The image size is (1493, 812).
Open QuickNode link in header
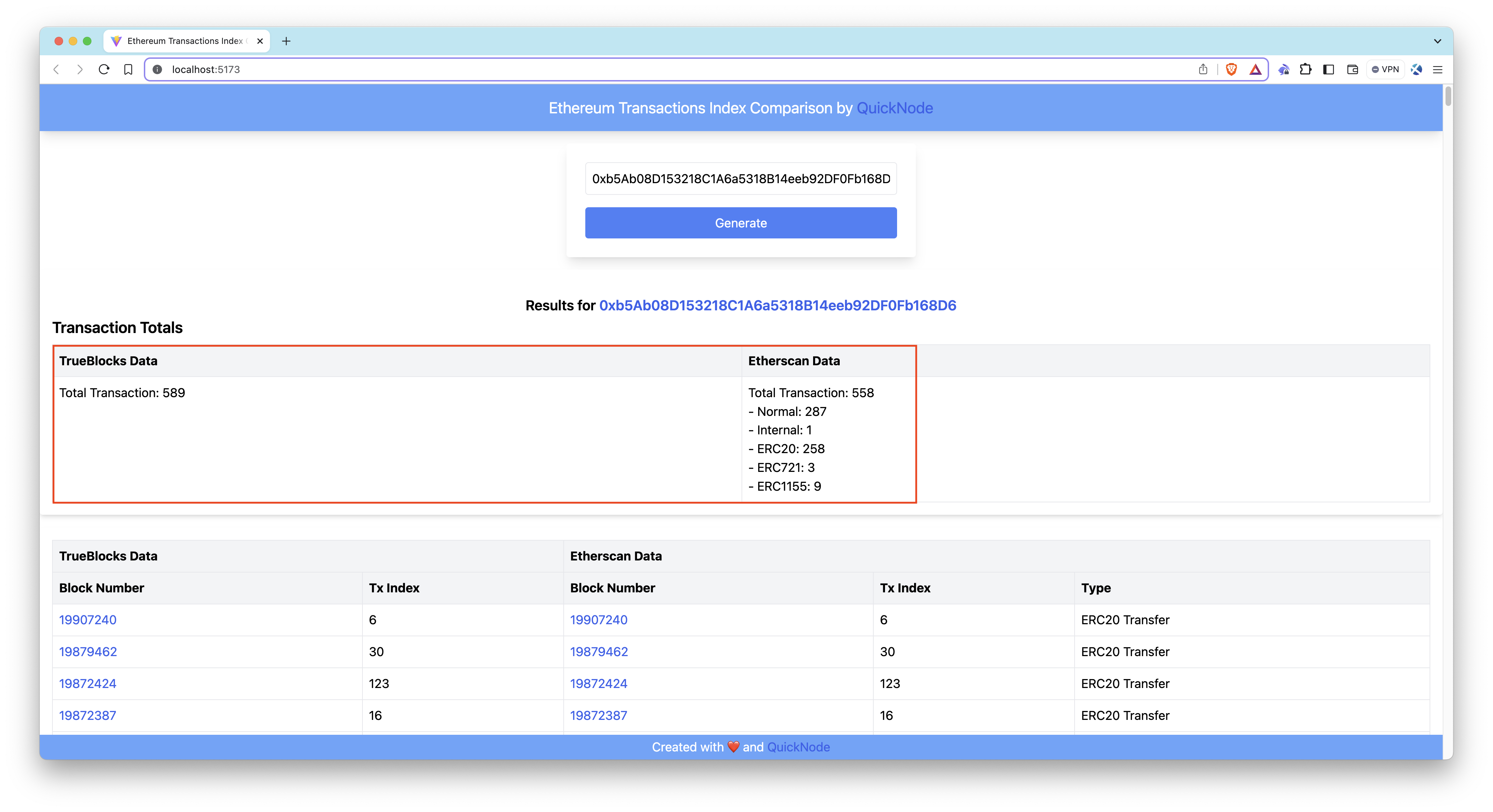pos(894,108)
